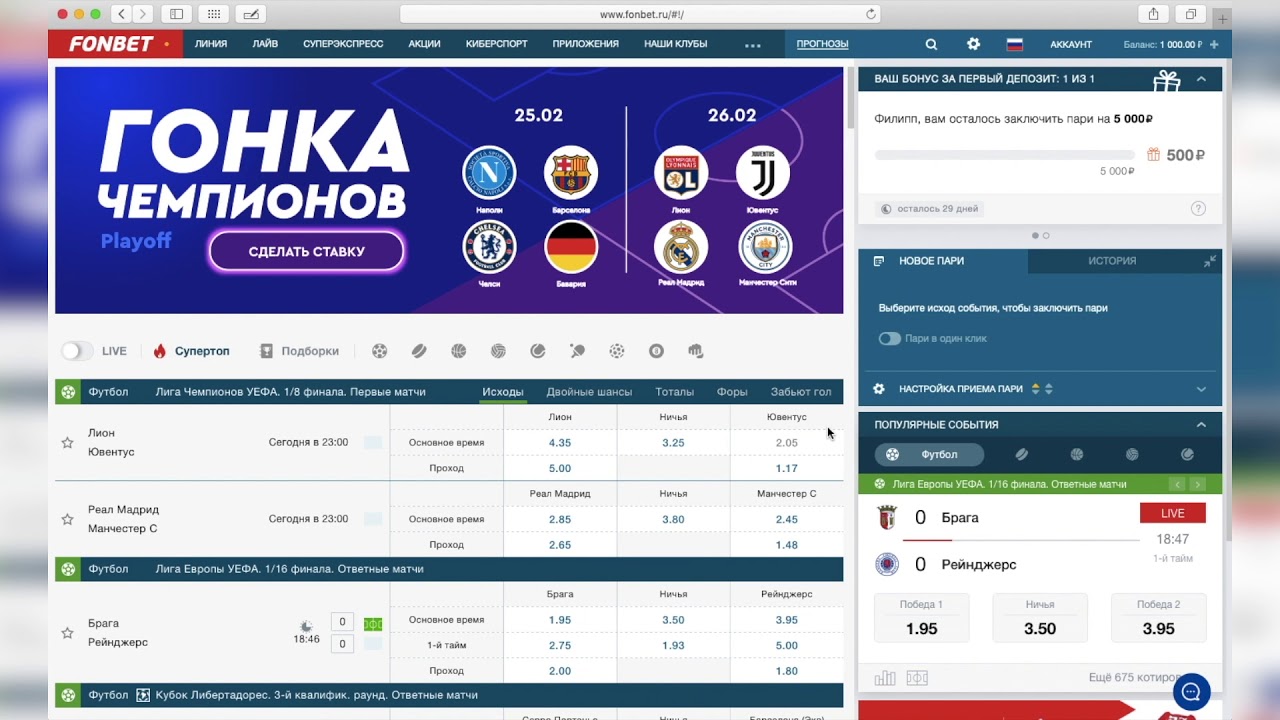
Task: Click second bonus carousel dot
Action: 1046,236
